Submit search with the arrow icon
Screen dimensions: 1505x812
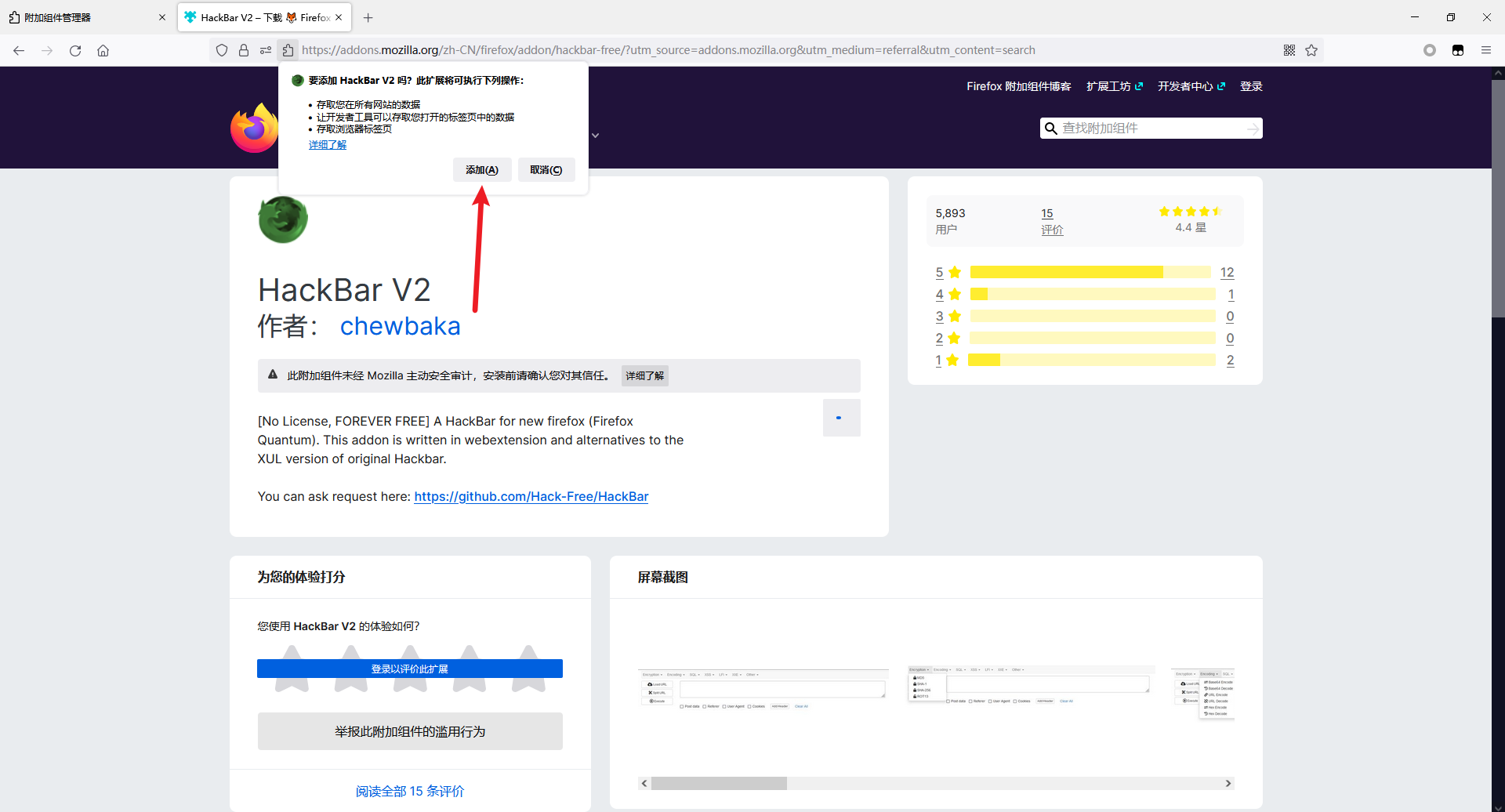point(1253,129)
